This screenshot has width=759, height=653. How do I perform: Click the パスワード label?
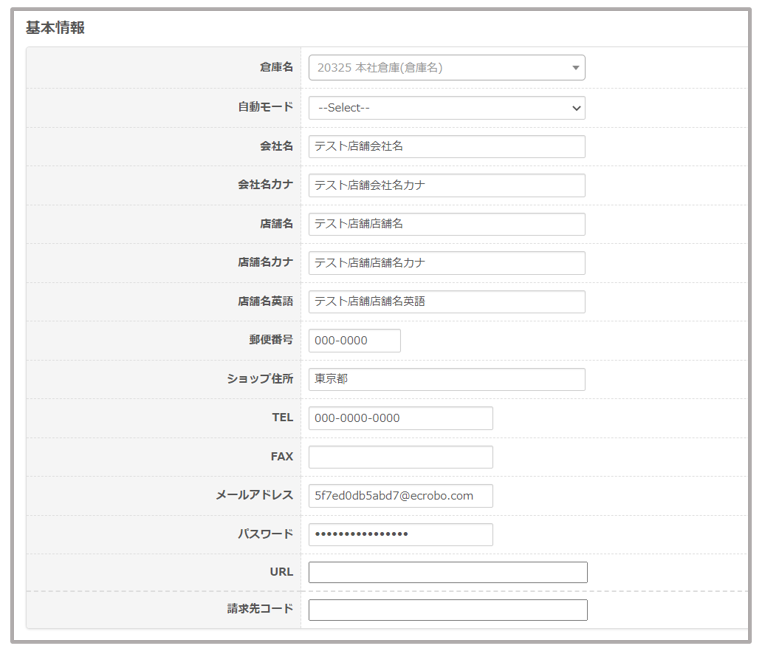(x=265, y=534)
